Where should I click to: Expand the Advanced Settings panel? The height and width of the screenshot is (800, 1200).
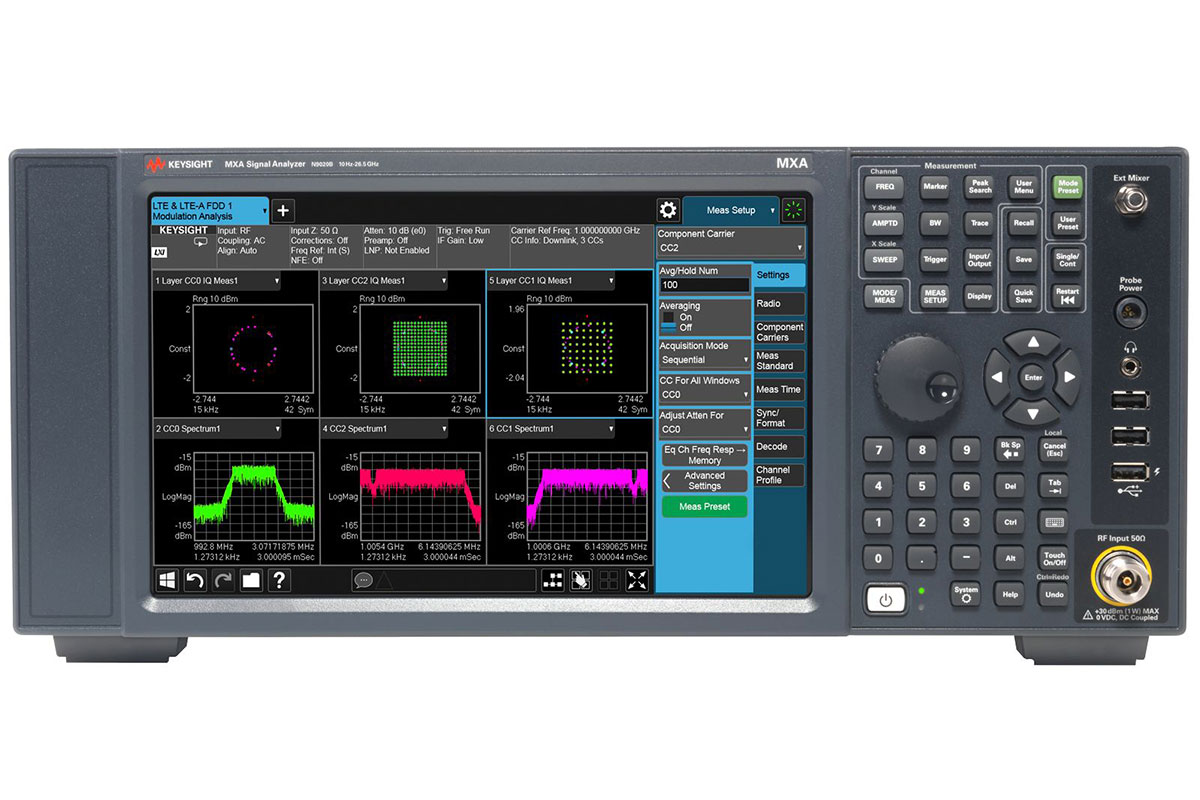[x=704, y=481]
